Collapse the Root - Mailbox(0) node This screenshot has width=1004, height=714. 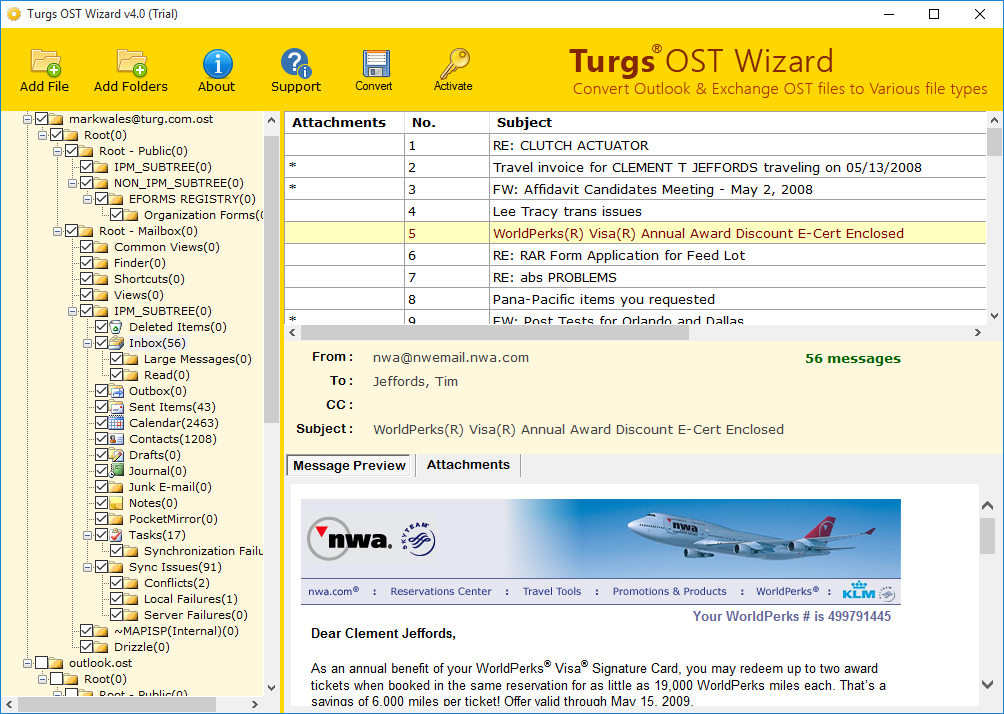[x=57, y=231]
